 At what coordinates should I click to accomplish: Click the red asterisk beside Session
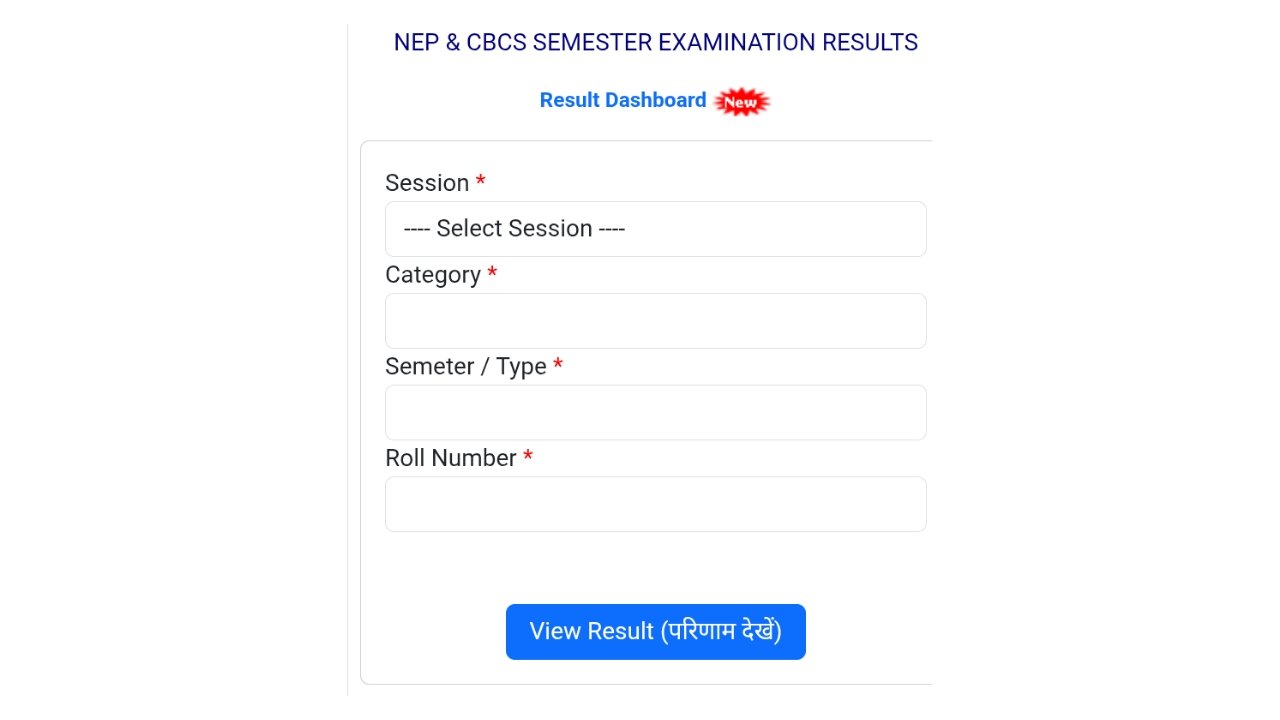(481, 182)
